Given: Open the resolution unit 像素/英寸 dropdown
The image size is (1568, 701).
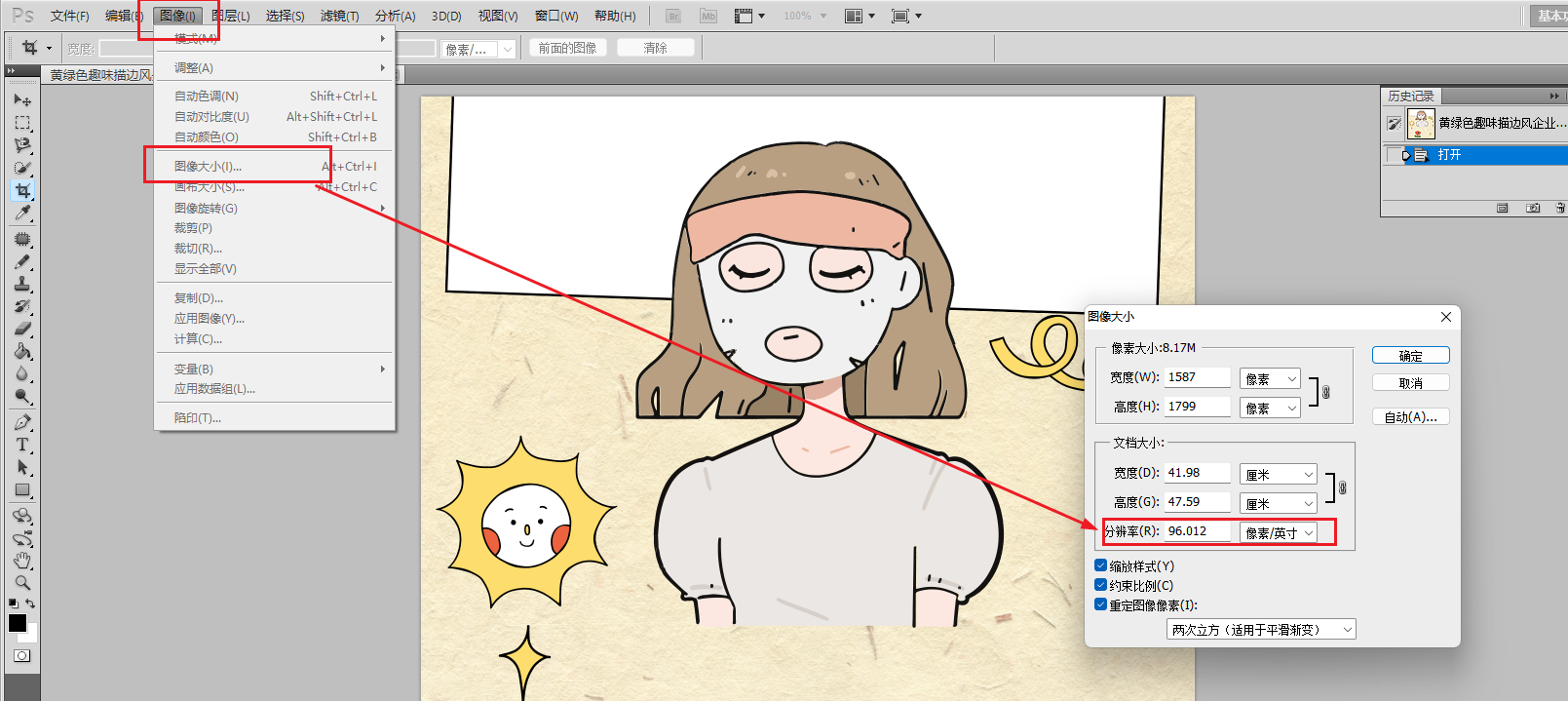Looking at the screenshot, I should click(1279, 532).
